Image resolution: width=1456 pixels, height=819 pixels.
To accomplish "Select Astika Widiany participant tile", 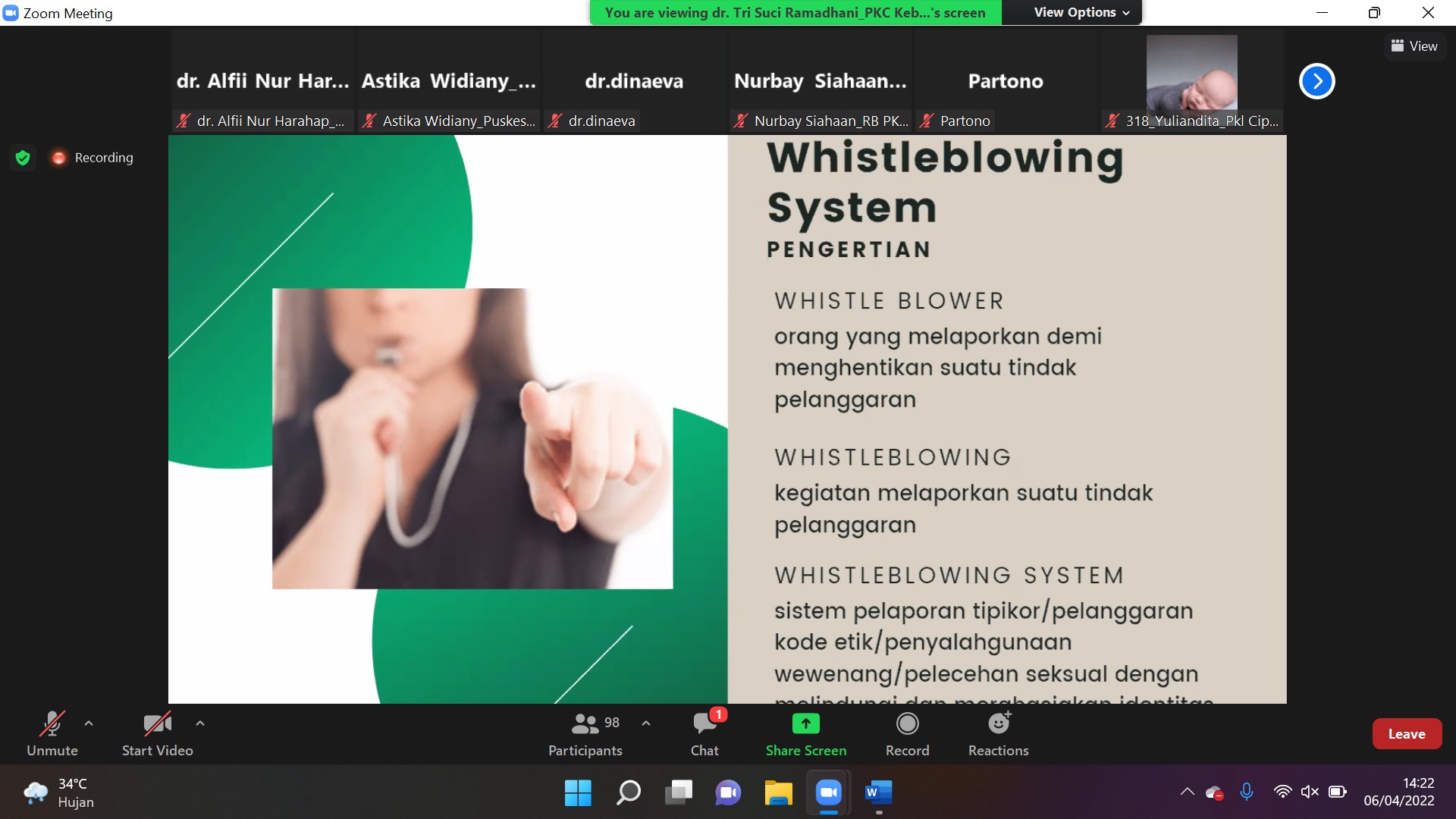I will 448,81.
